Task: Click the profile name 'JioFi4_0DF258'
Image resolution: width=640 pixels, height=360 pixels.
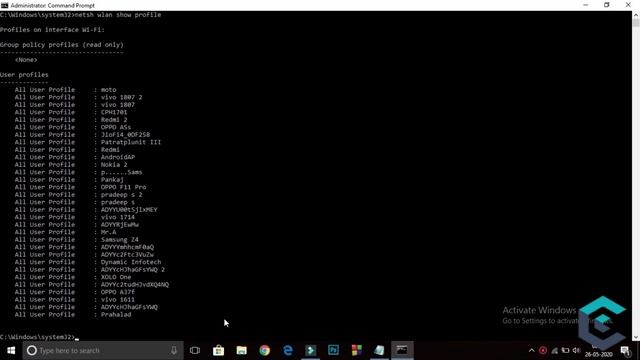Action: coord(126,135)
